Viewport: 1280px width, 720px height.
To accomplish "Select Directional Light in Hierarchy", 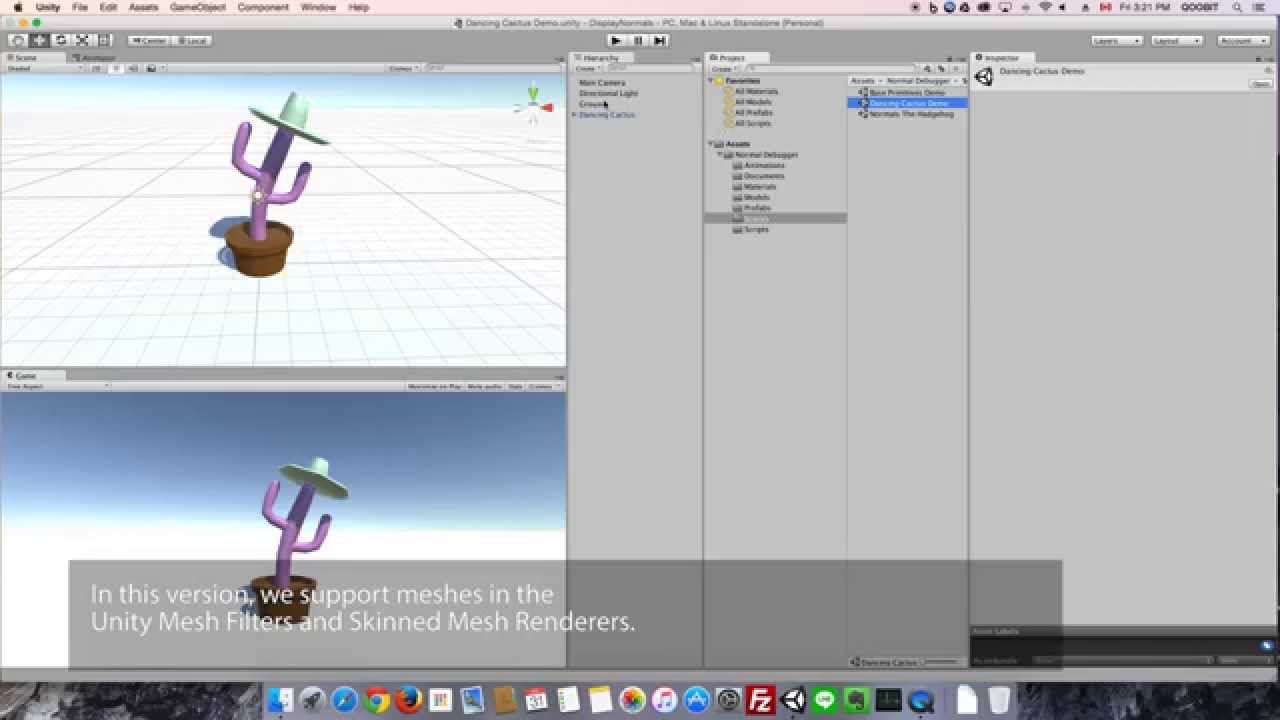I will (x=608, y=94).
